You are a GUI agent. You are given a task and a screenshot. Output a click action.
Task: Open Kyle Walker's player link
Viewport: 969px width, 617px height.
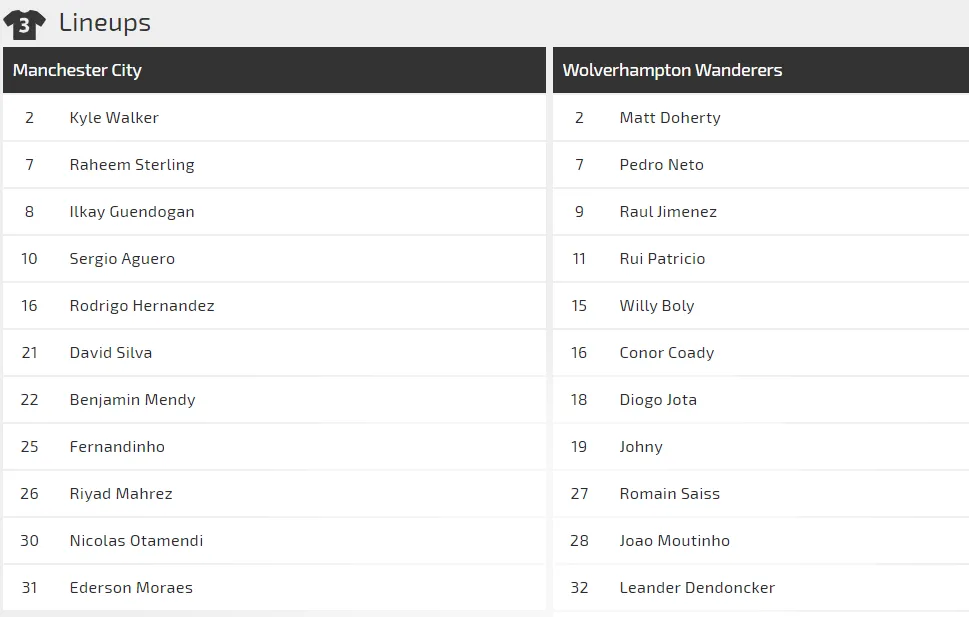pos(114,118)
